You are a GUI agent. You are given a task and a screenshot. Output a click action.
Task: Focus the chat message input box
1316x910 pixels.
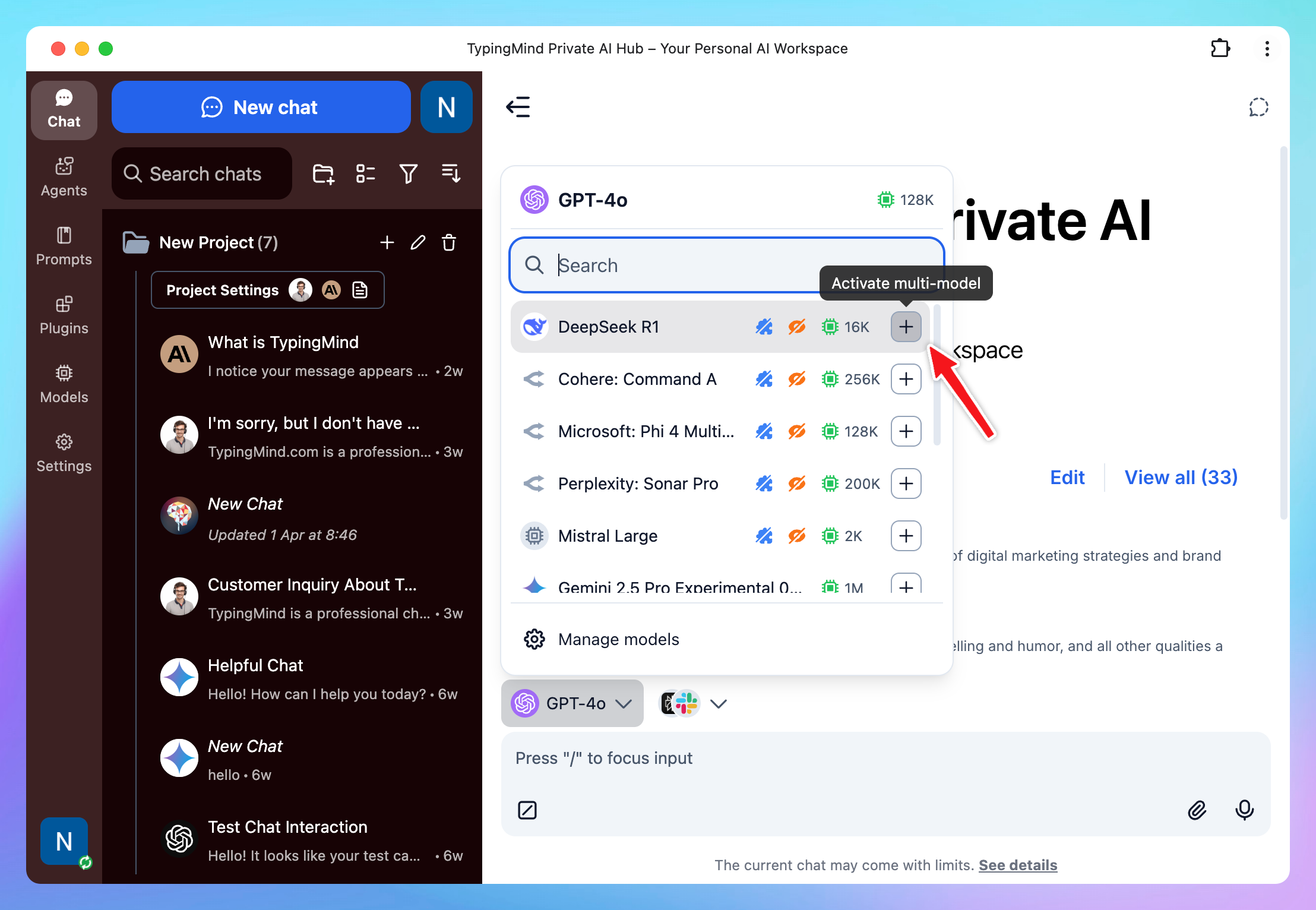tap(885, 759)
